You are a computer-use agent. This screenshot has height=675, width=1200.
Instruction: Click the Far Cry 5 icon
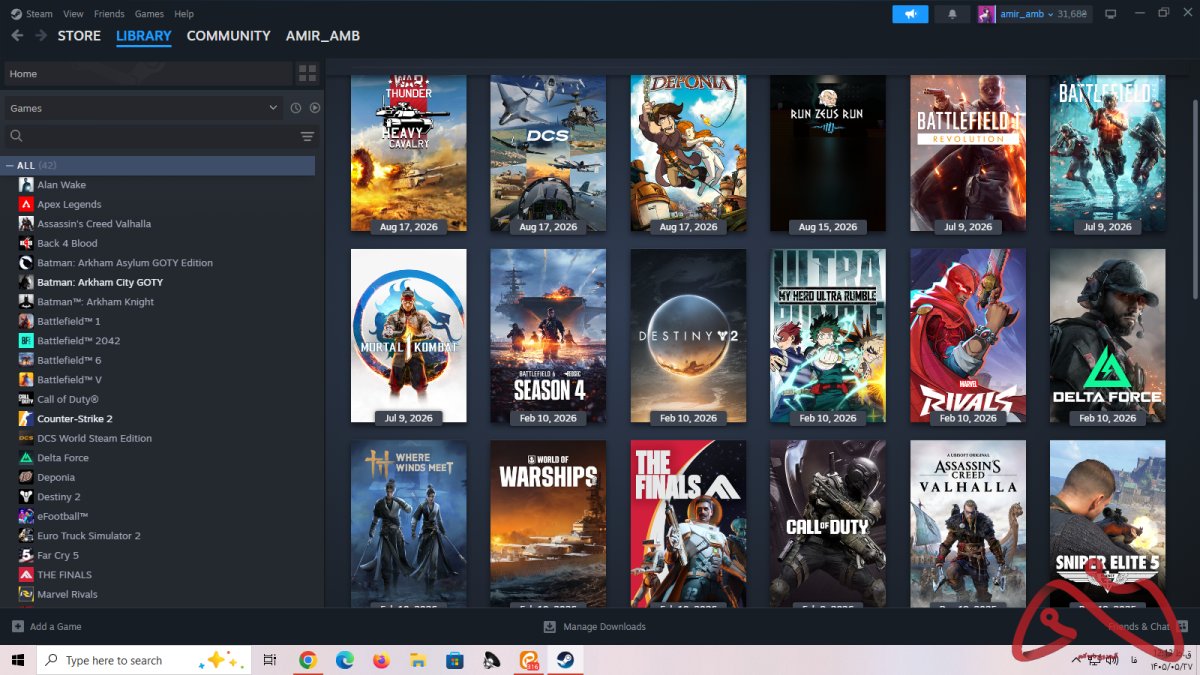click(26, 555)
